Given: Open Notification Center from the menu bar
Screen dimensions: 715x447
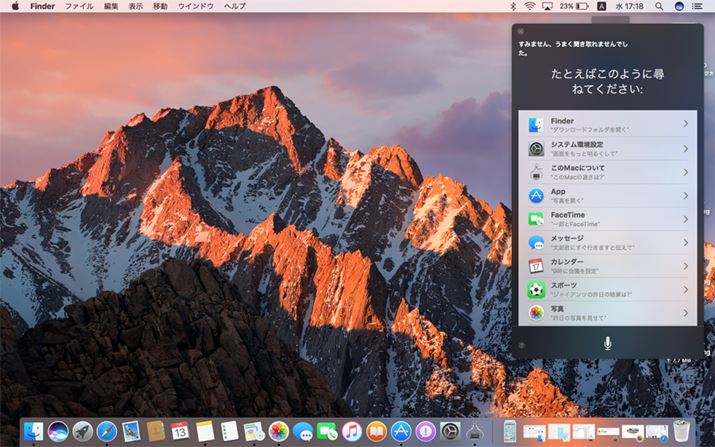Looking at the screenshot, I should pos(699,6).
